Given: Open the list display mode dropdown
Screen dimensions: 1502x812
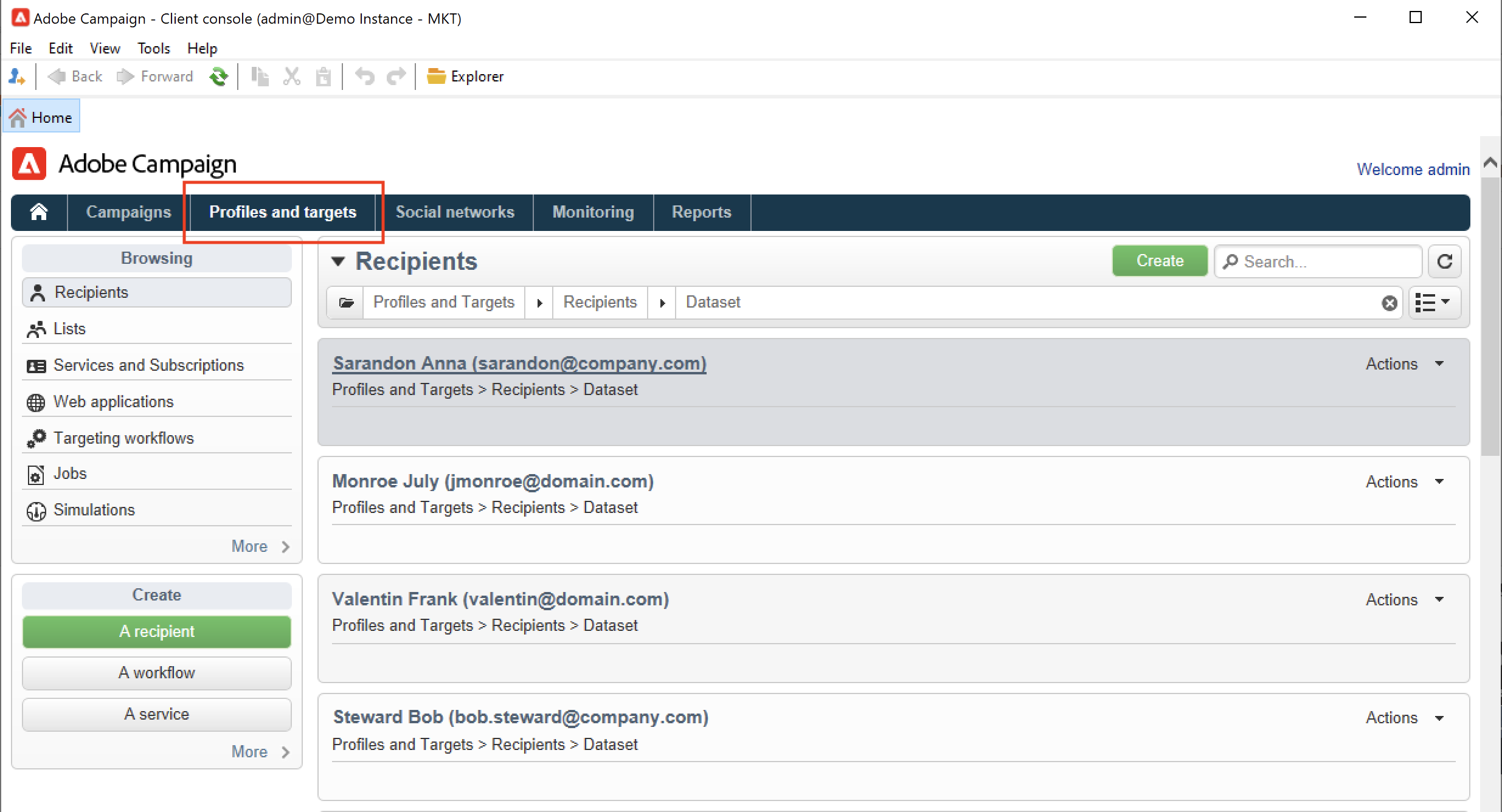Looking at the screenshot, I should pyautogui.click(x=1433, y=303).
